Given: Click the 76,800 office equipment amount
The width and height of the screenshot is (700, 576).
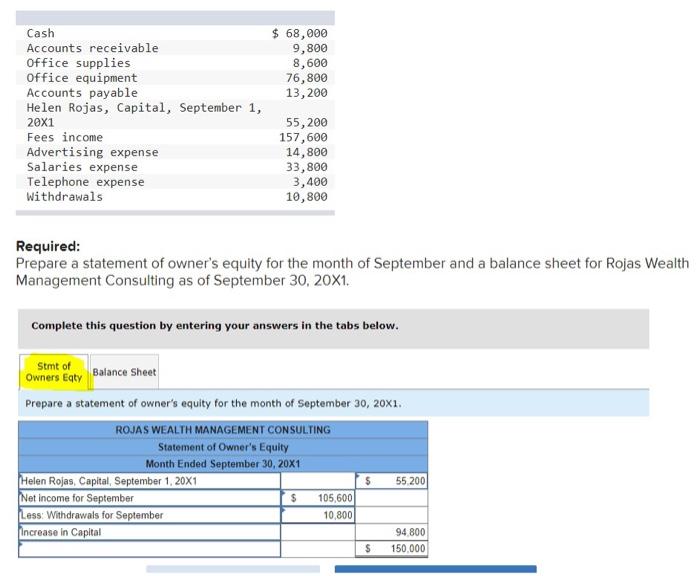Looking at the screenshot, I should pos(307,78).
